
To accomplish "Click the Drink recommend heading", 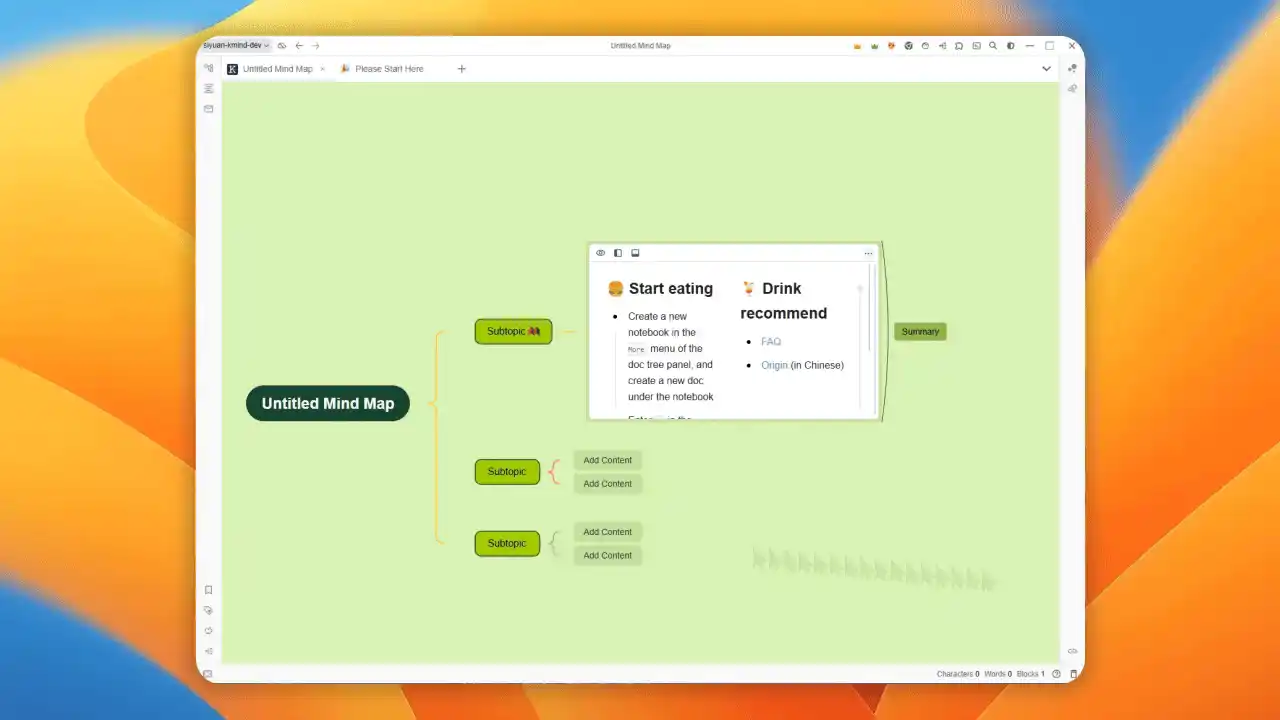I will pyautogui.click(x=784, y=300).
